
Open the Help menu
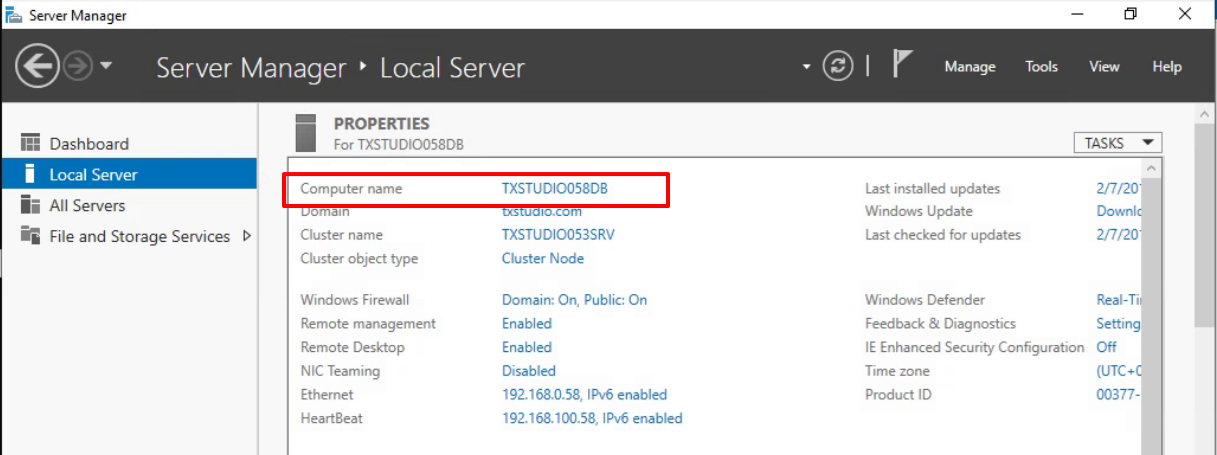tap(1166, 67)
